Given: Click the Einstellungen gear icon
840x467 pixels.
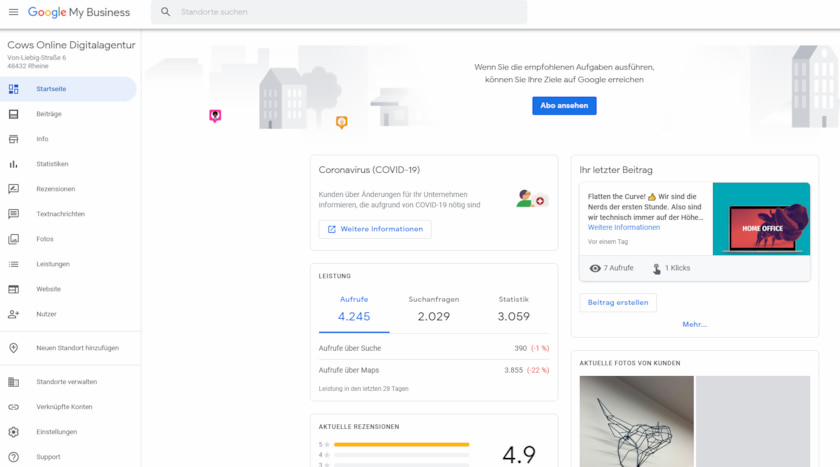Looking at the screenshot, I should (13, 432).
